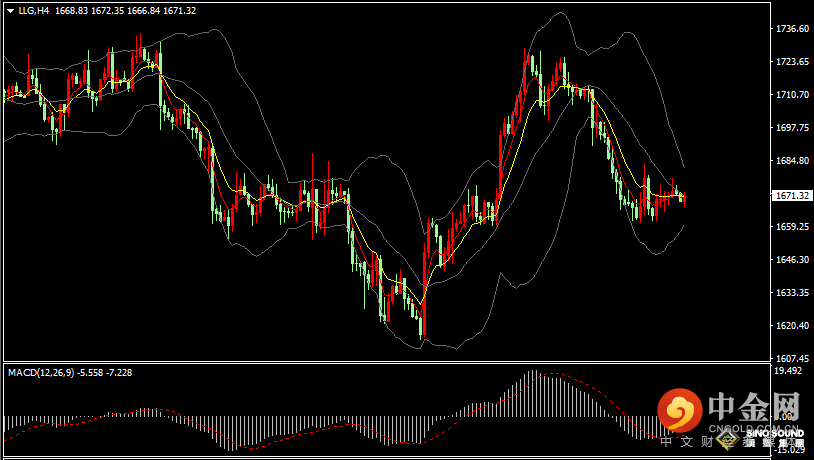Screen dimensions: 814x460
Task: Click the 1620.40 price axis label
Action: pos(792,325)
